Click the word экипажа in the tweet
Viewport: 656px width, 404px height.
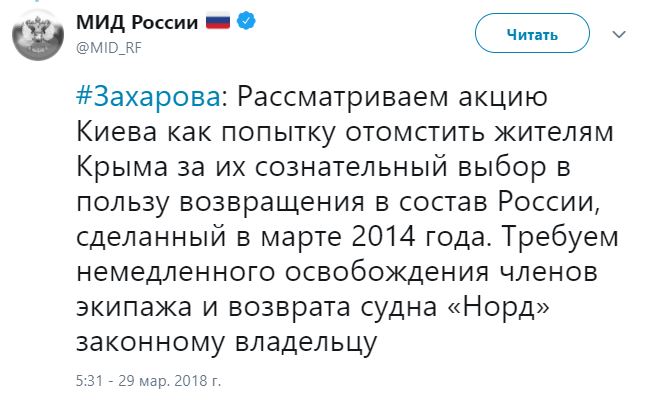click(134, 309)
